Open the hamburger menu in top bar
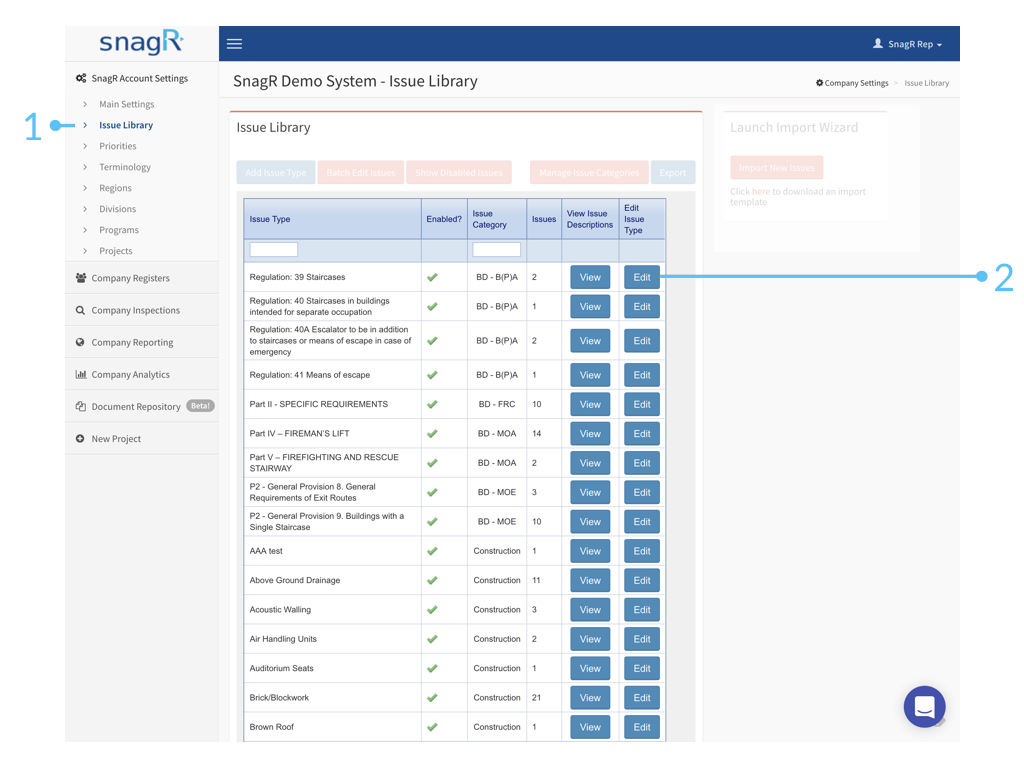Screen dimensions: 1024x768 (x=234, y=44)
